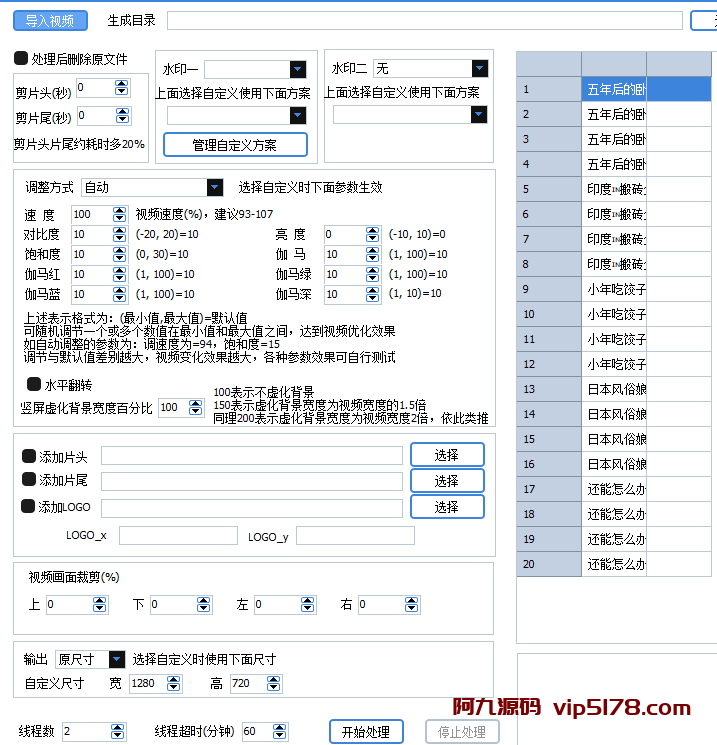The width and height of the screenshot is (717, 745).
Task: Click the 线程数 stepper arrows
Action: coord(117,731)
